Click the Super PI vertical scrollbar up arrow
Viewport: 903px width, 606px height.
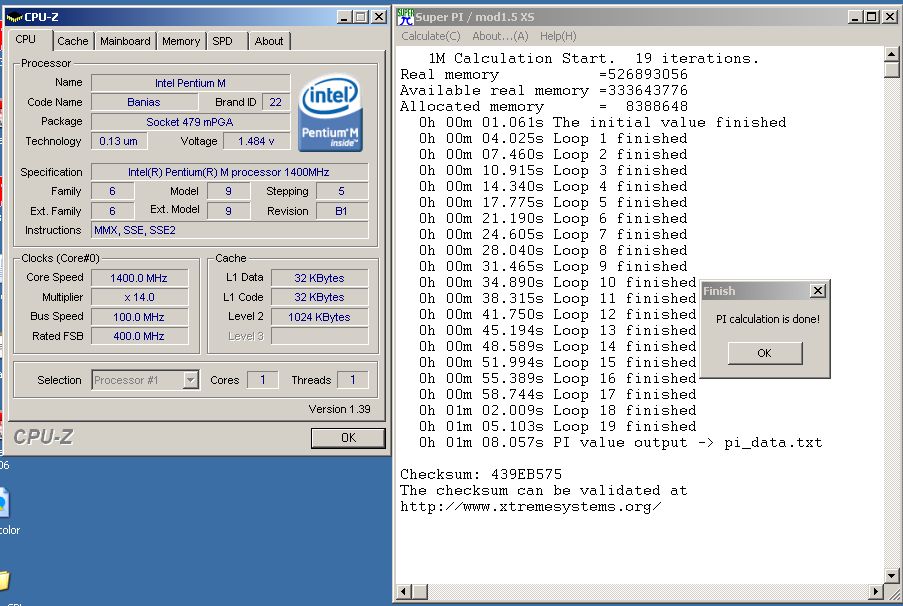tap(891, 54)
